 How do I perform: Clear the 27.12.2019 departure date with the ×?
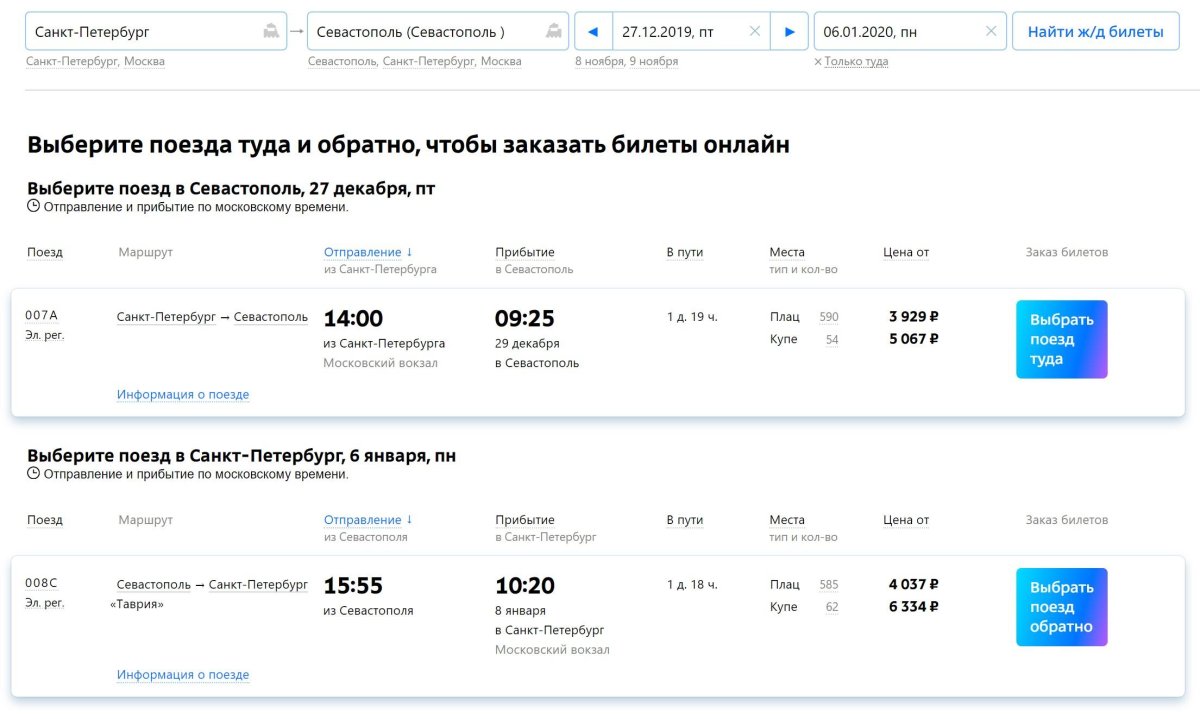click(x=756, y=31)
